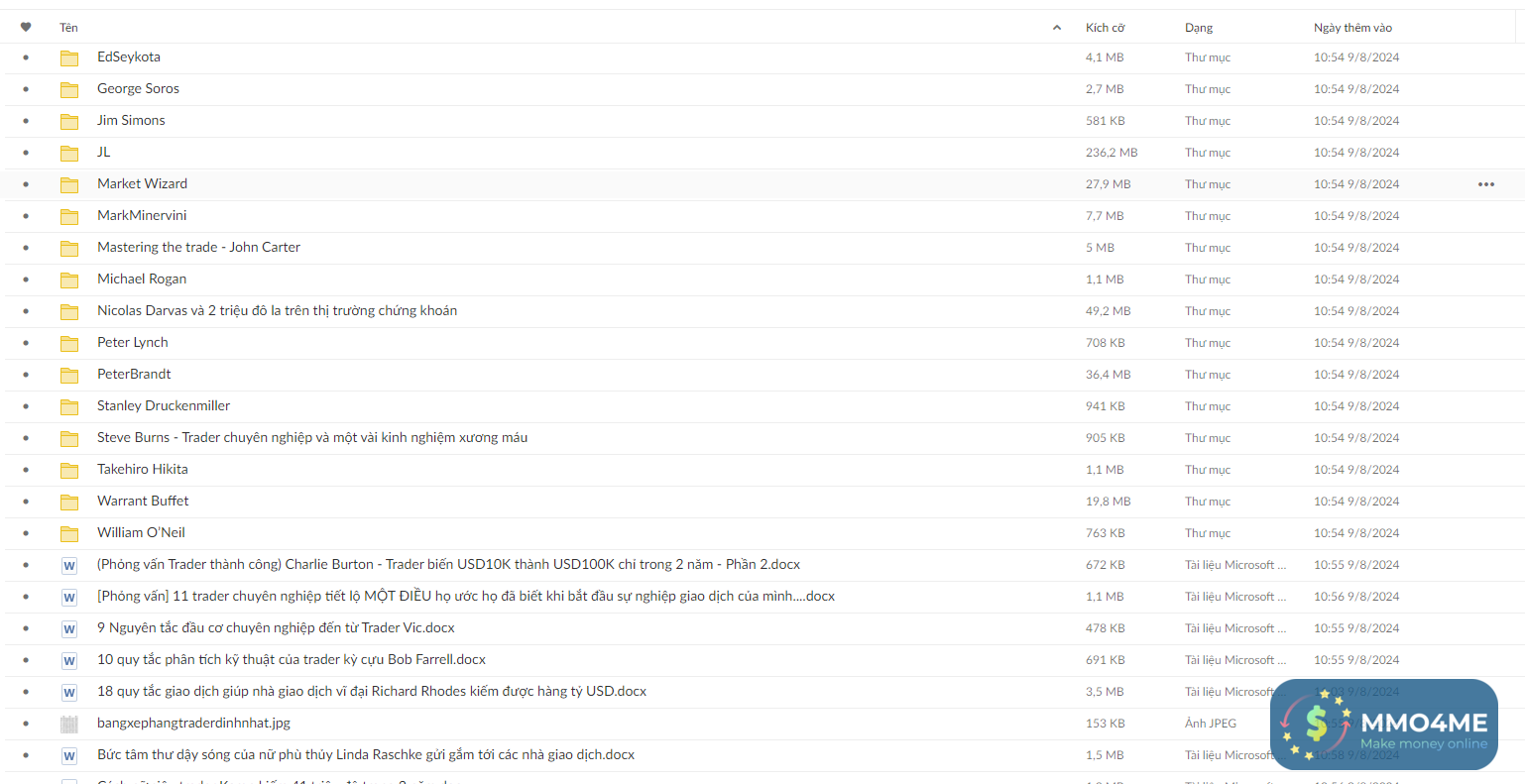The image size is (1525, 784).
Task: Click the William O'Neil folder icon
Action: point(69,533)
